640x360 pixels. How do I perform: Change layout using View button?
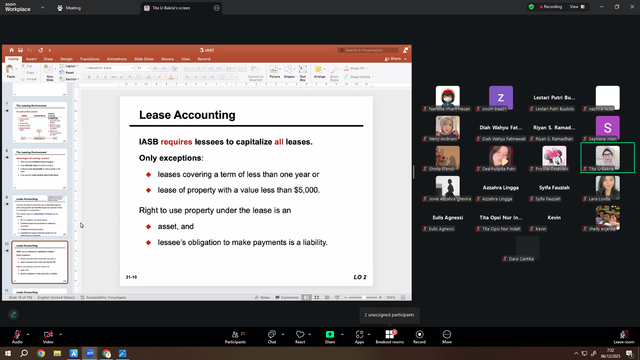pyautogui.click(x=578, y=7)
